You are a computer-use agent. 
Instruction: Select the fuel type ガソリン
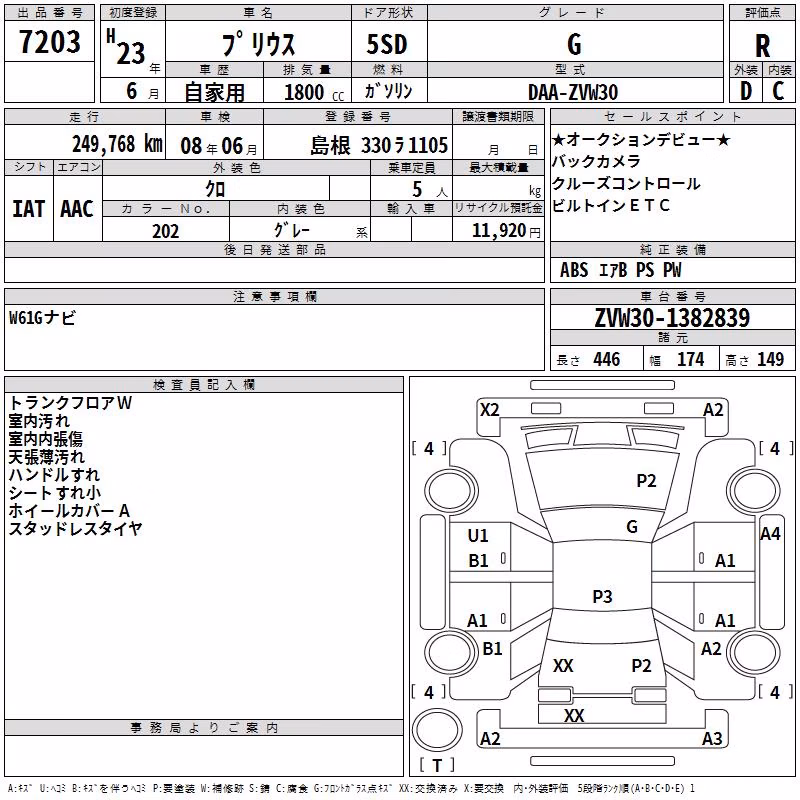tap(388, 91)
